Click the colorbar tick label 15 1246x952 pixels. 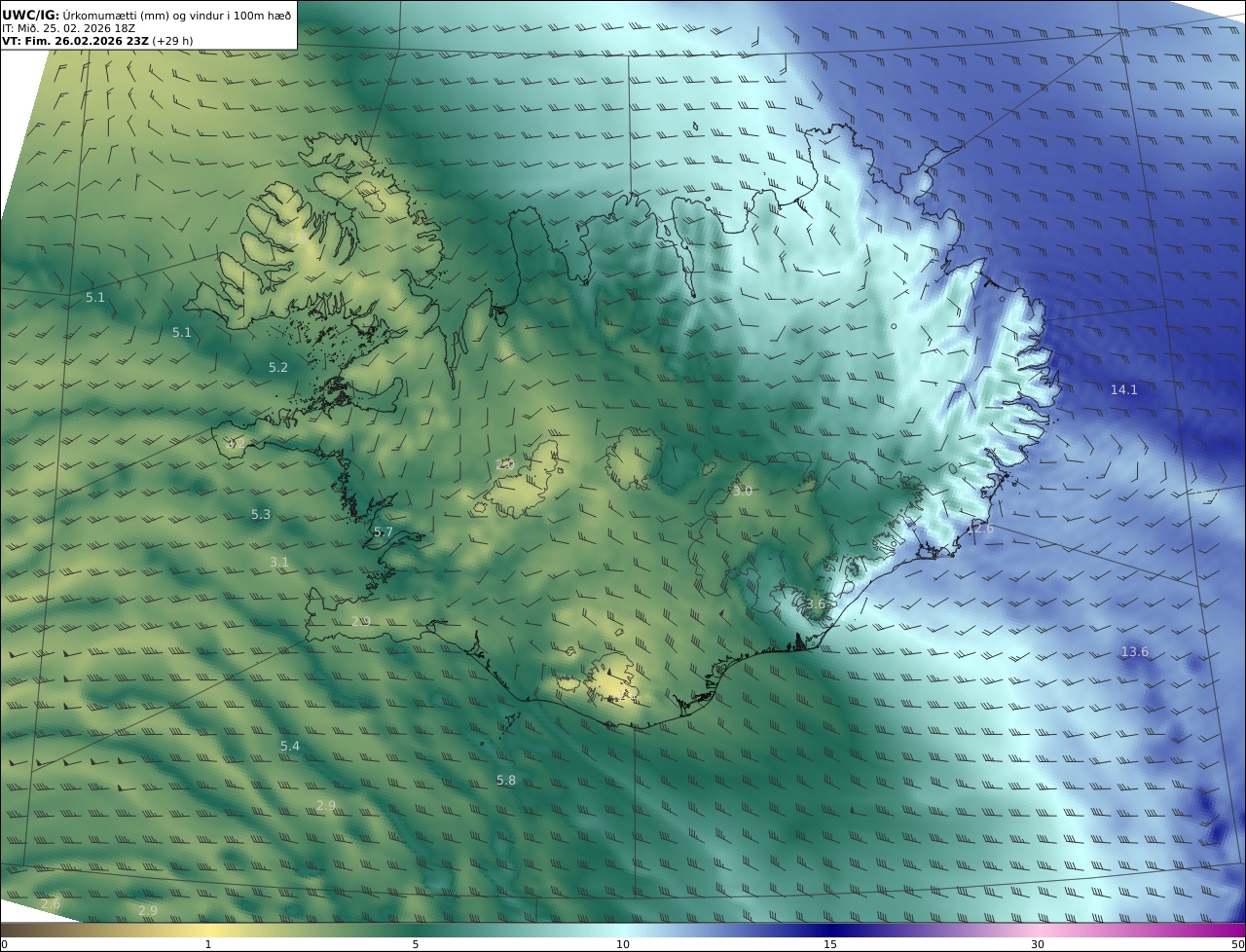(x=830, y=944)
